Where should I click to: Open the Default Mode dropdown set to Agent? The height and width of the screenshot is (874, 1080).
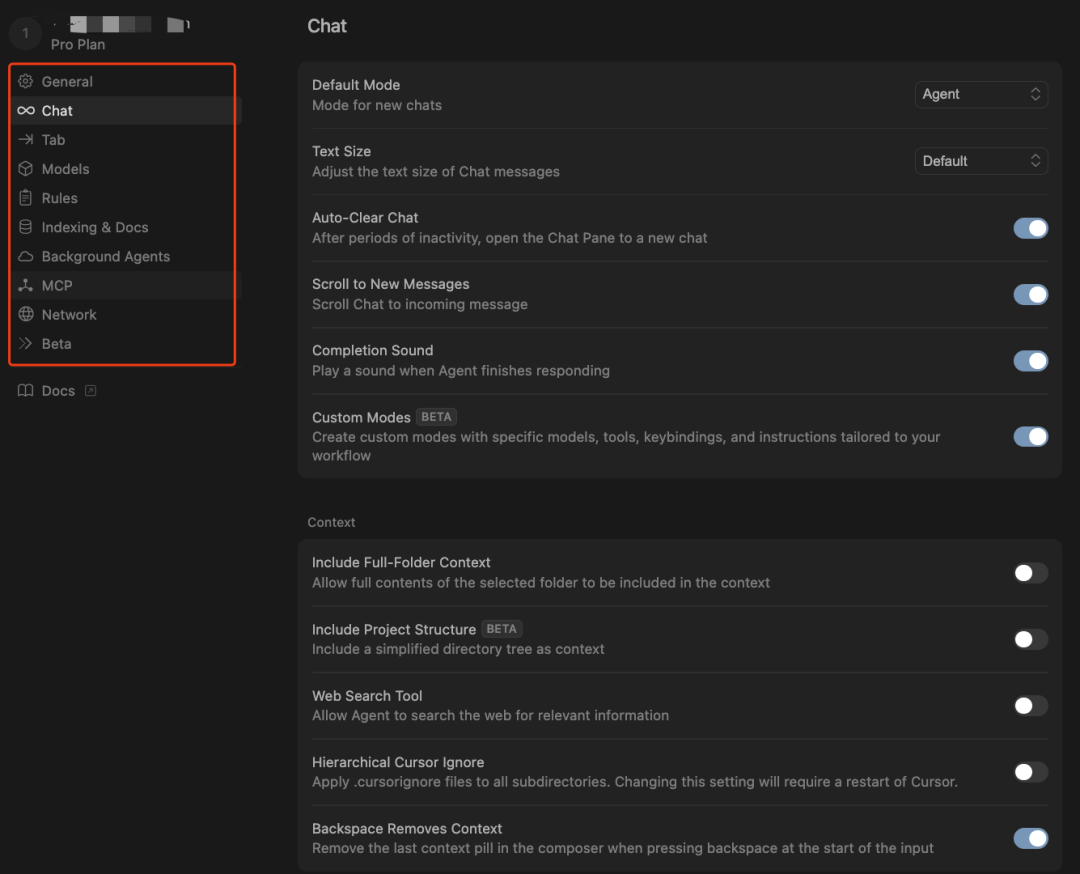pos(980,94)
